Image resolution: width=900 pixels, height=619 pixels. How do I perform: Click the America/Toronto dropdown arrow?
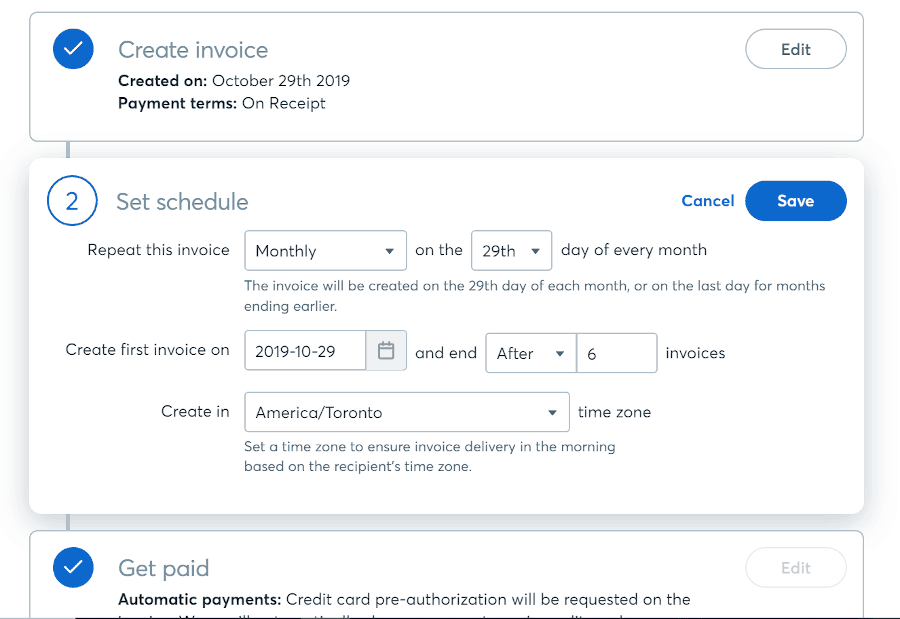click(552, 412)
